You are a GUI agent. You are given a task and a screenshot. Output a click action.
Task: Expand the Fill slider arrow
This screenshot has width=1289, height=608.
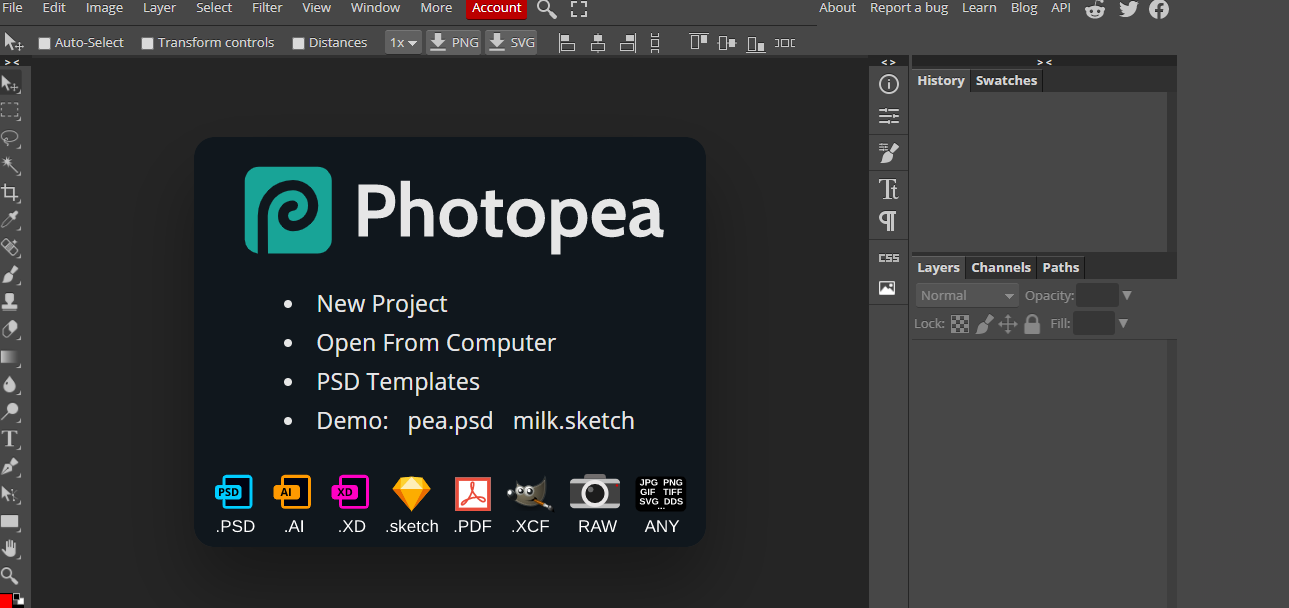click(x=1123, y=323)
